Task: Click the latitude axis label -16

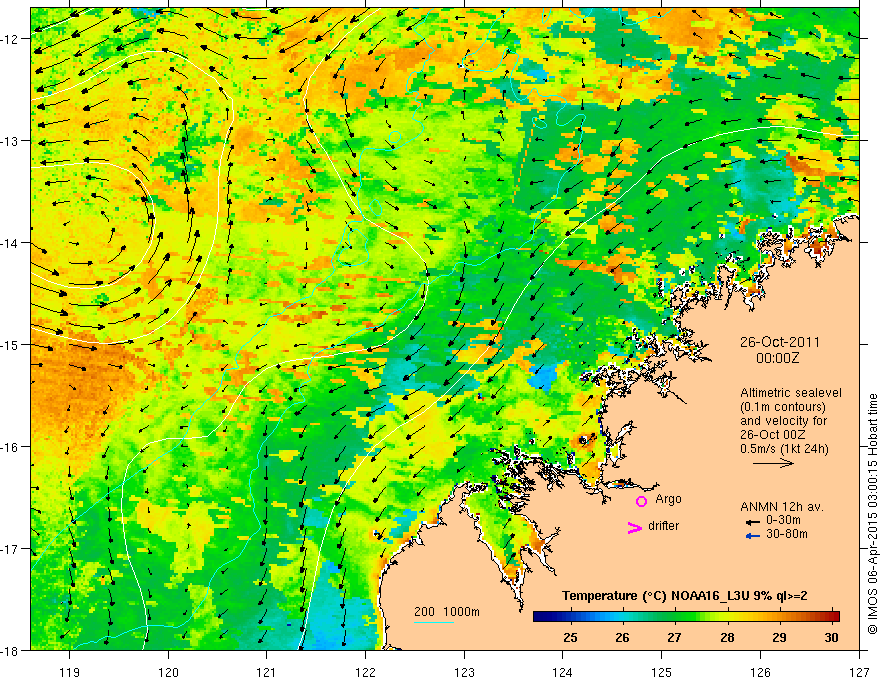Action: pyautogui.click(x=10, y=447)
